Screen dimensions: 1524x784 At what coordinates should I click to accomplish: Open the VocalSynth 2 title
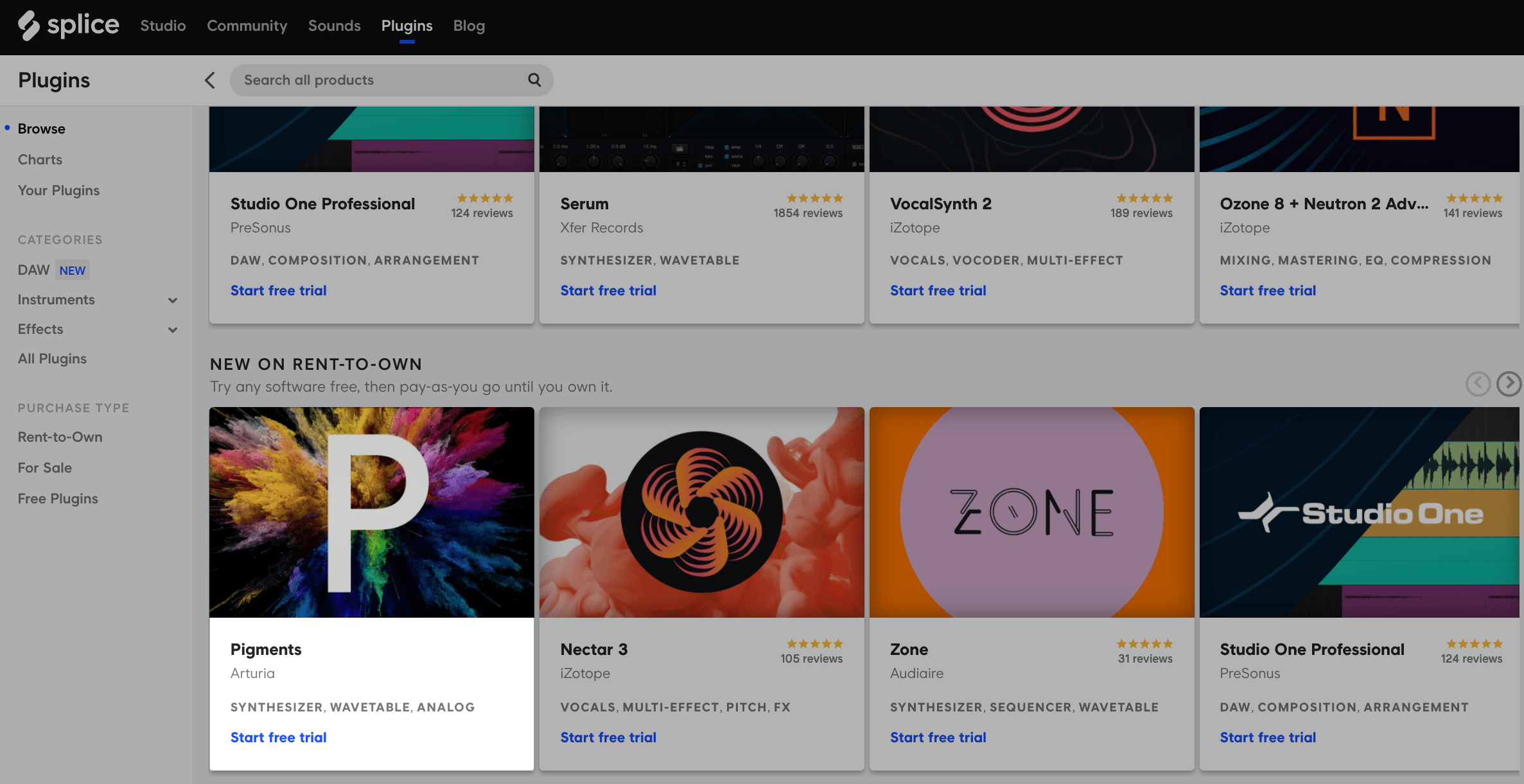tap(941, 204)
